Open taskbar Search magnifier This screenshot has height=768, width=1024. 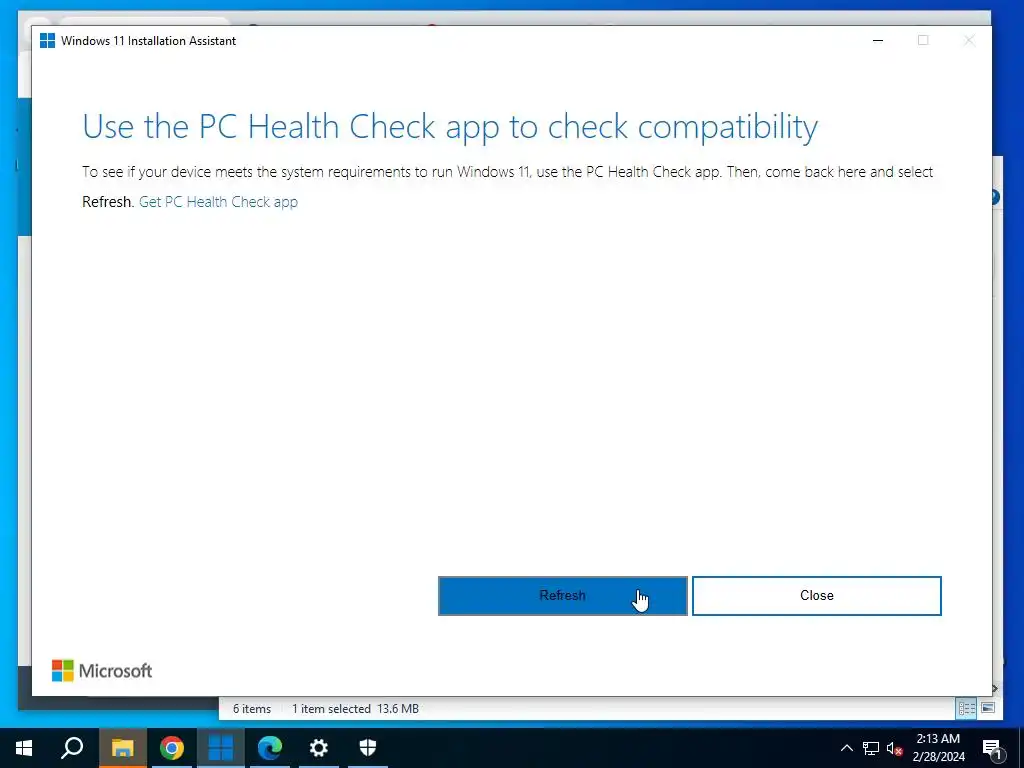(x=72, y=748)
